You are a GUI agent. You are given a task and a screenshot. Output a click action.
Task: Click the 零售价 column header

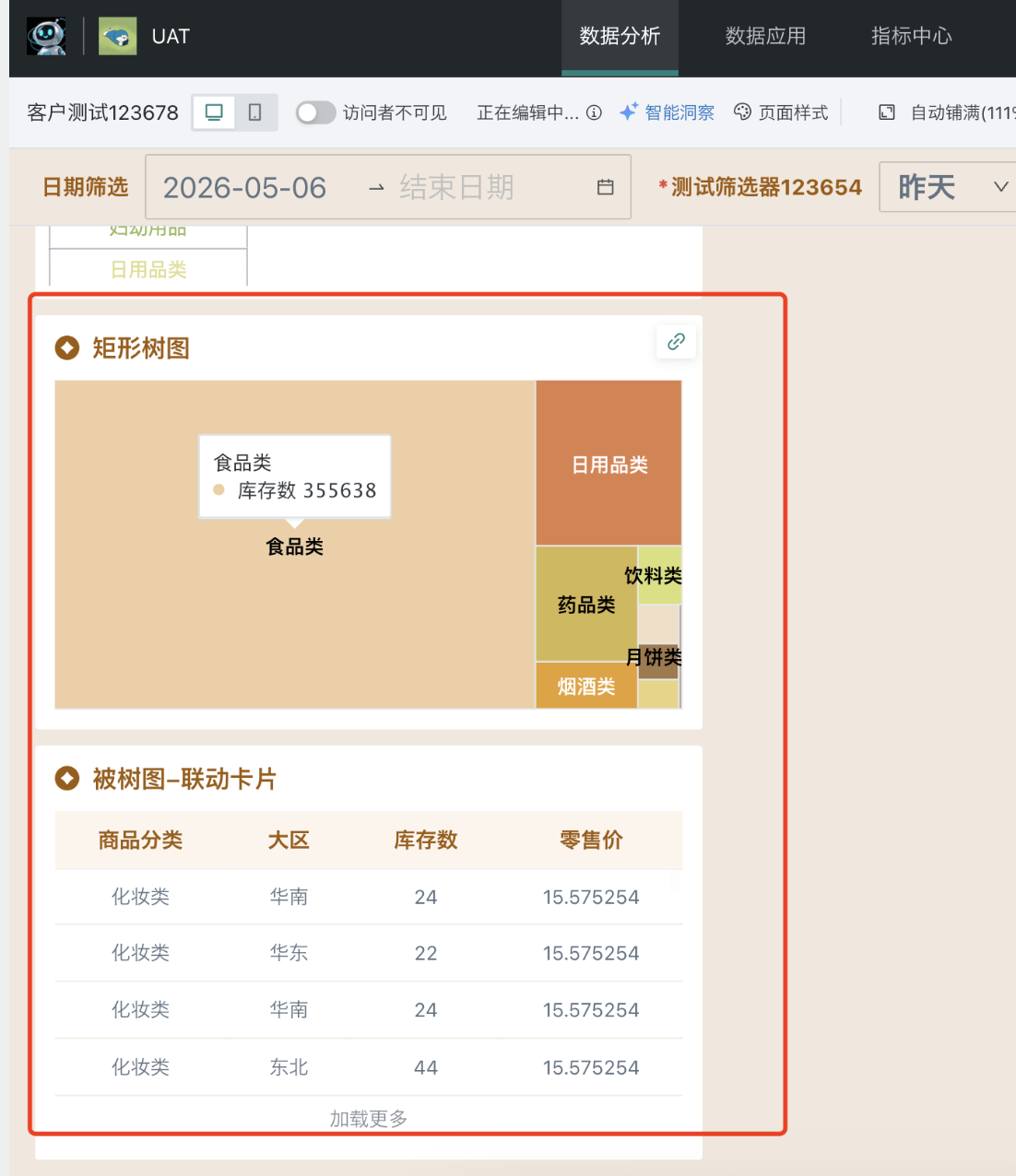[x=591, y=840]
